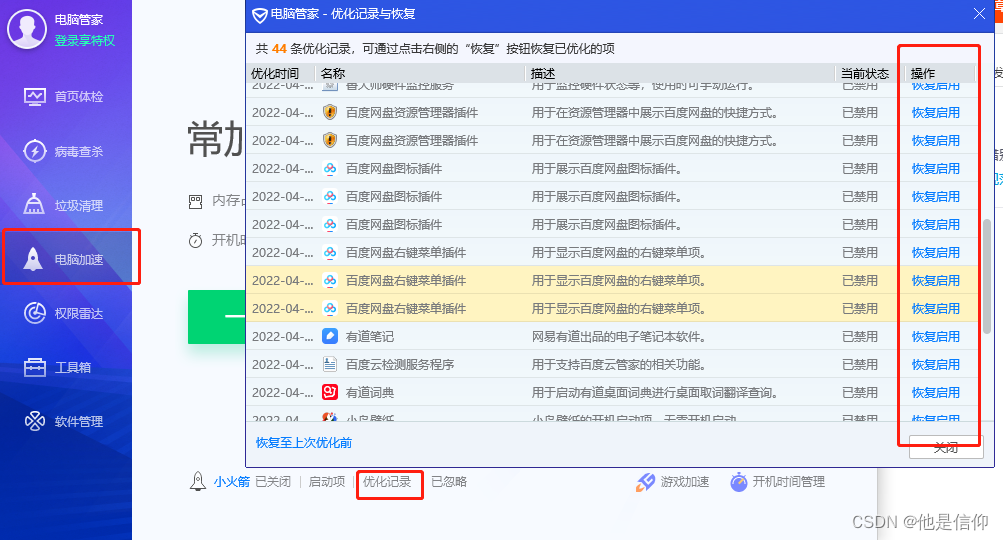Open 优化记录 optimization records

[x=387, y=482]
